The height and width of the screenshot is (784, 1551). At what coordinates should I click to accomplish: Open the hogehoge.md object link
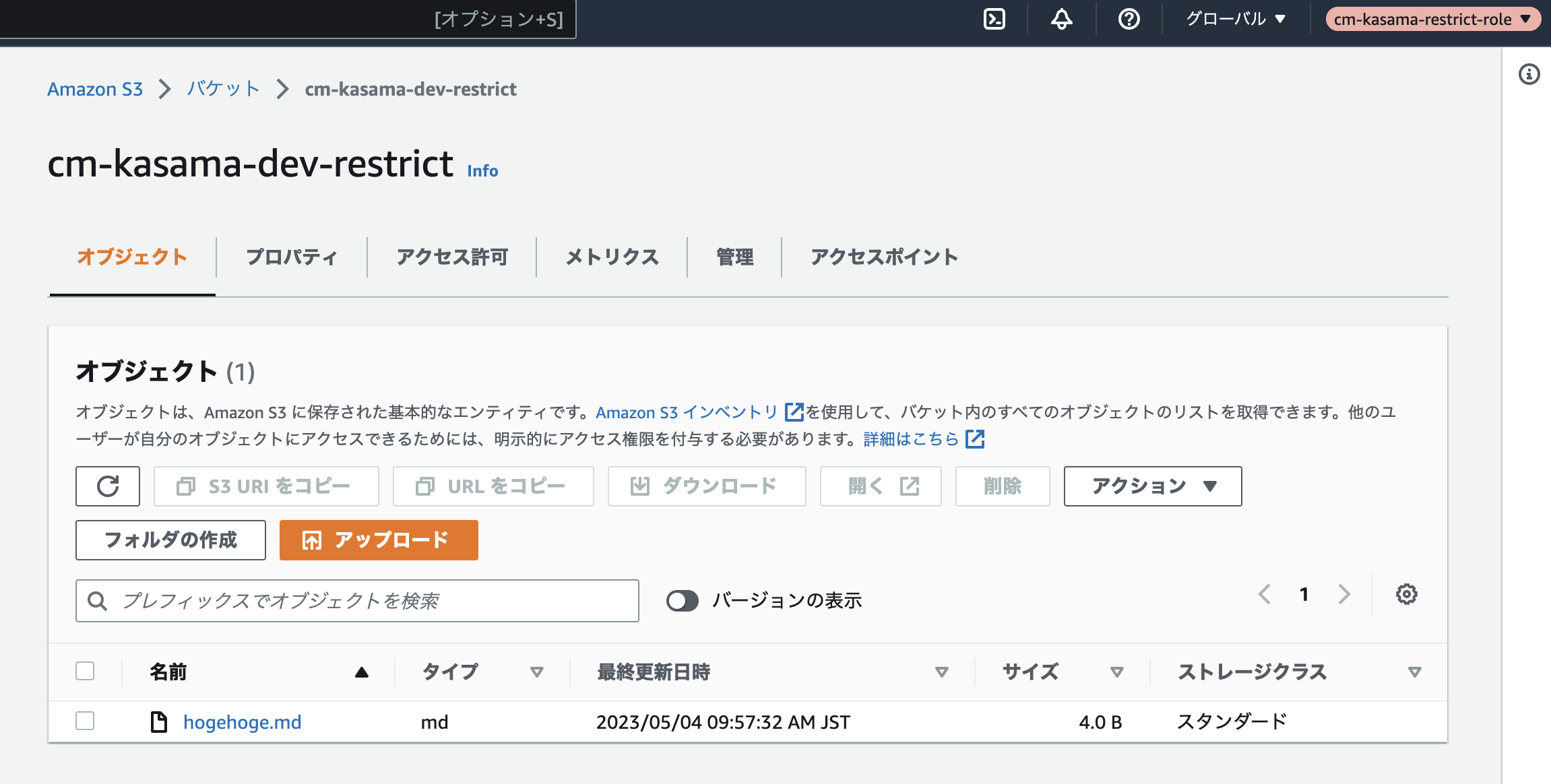(242, 722)
